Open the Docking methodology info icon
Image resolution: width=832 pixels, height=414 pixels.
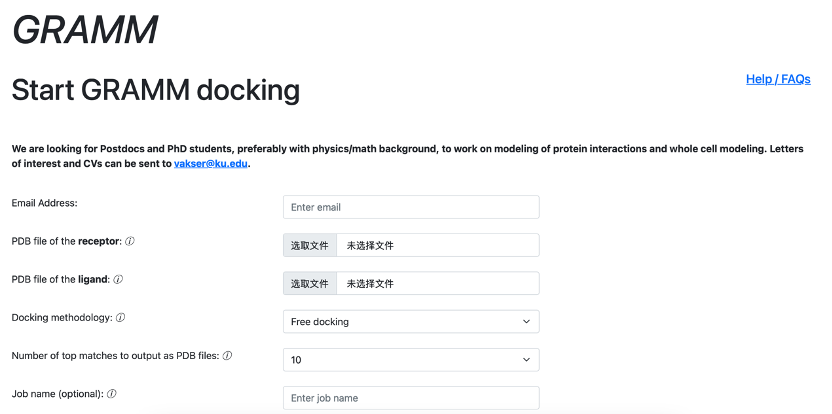(120, 318)
